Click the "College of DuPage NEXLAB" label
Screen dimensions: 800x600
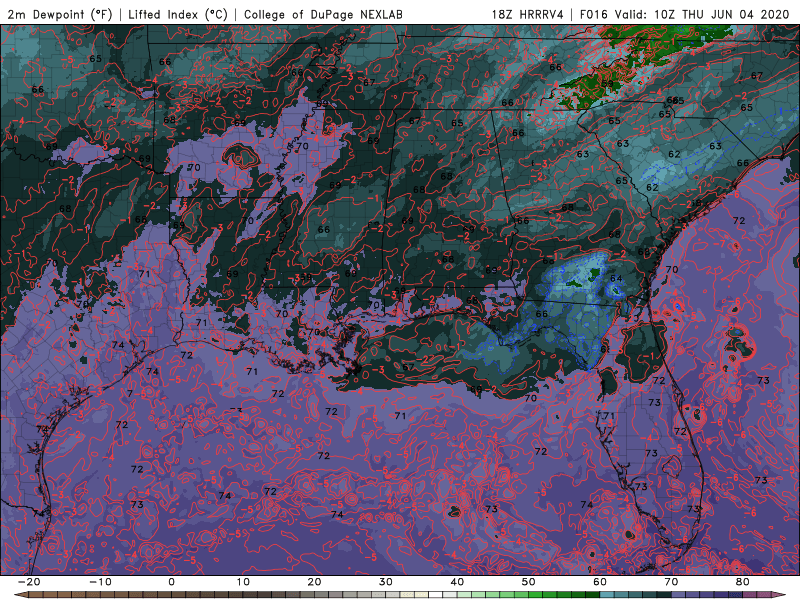[x=323, y=14]
